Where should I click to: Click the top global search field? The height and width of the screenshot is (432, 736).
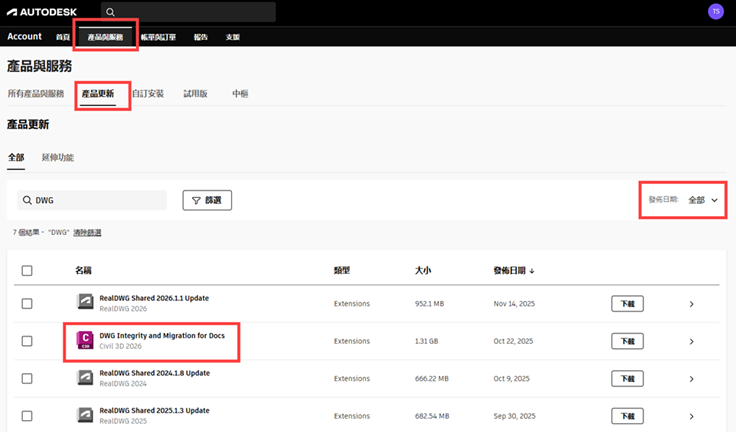(188, 12)
